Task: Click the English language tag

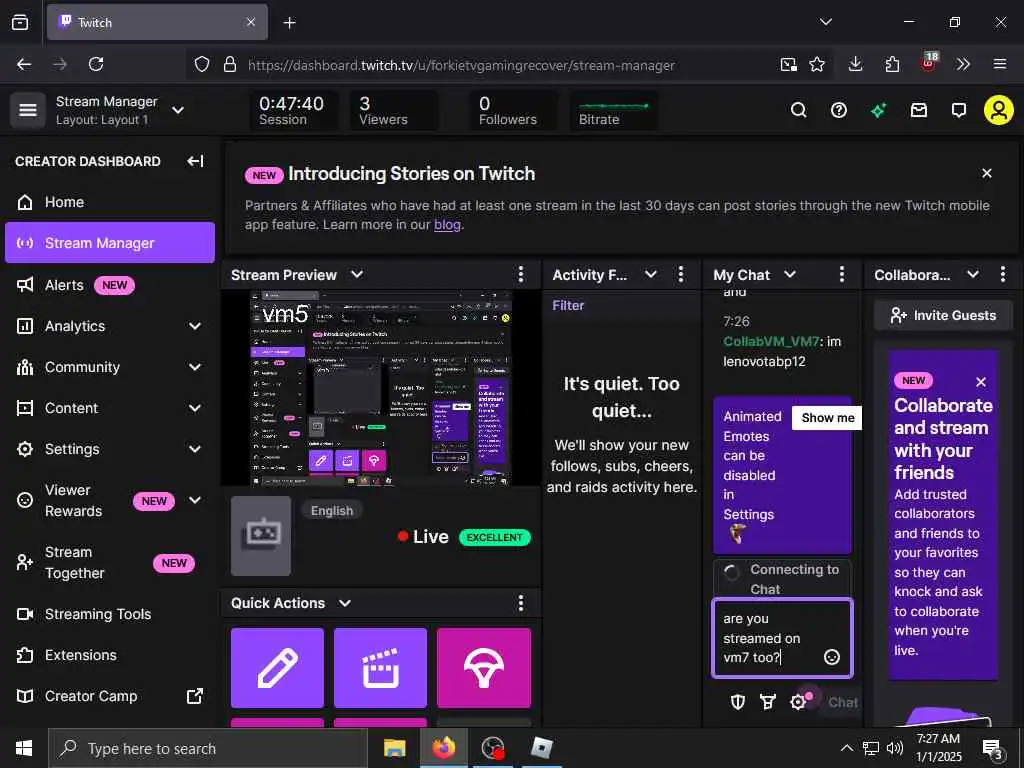Action: click(332, 510)
